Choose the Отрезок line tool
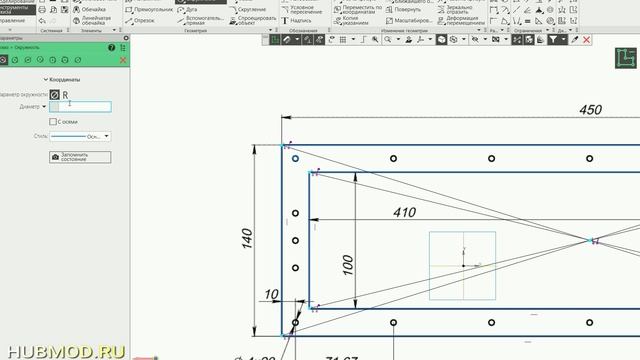 (x=140, y=20)
